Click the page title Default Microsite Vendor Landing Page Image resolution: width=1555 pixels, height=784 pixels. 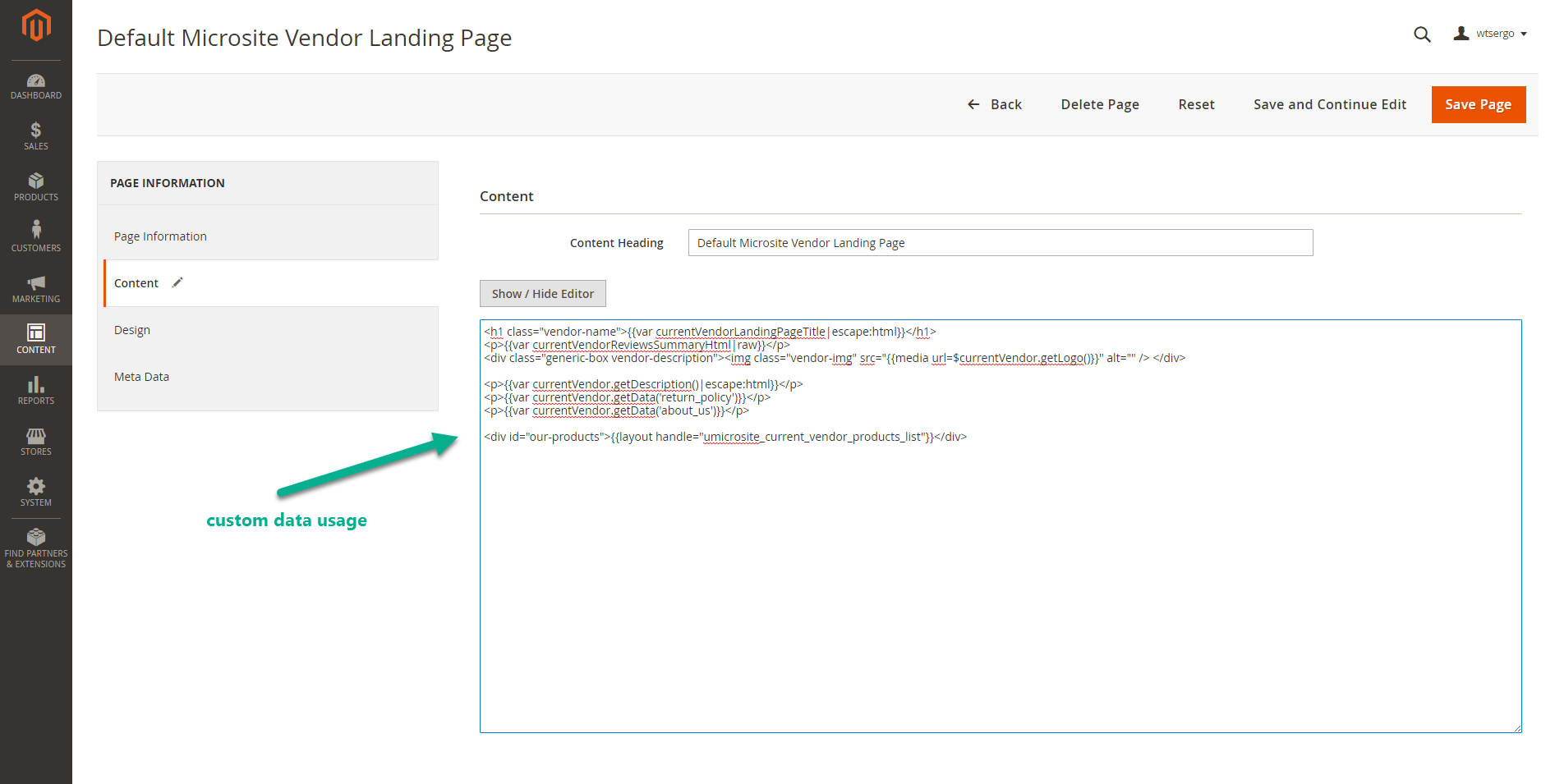[x=305, y=38]
